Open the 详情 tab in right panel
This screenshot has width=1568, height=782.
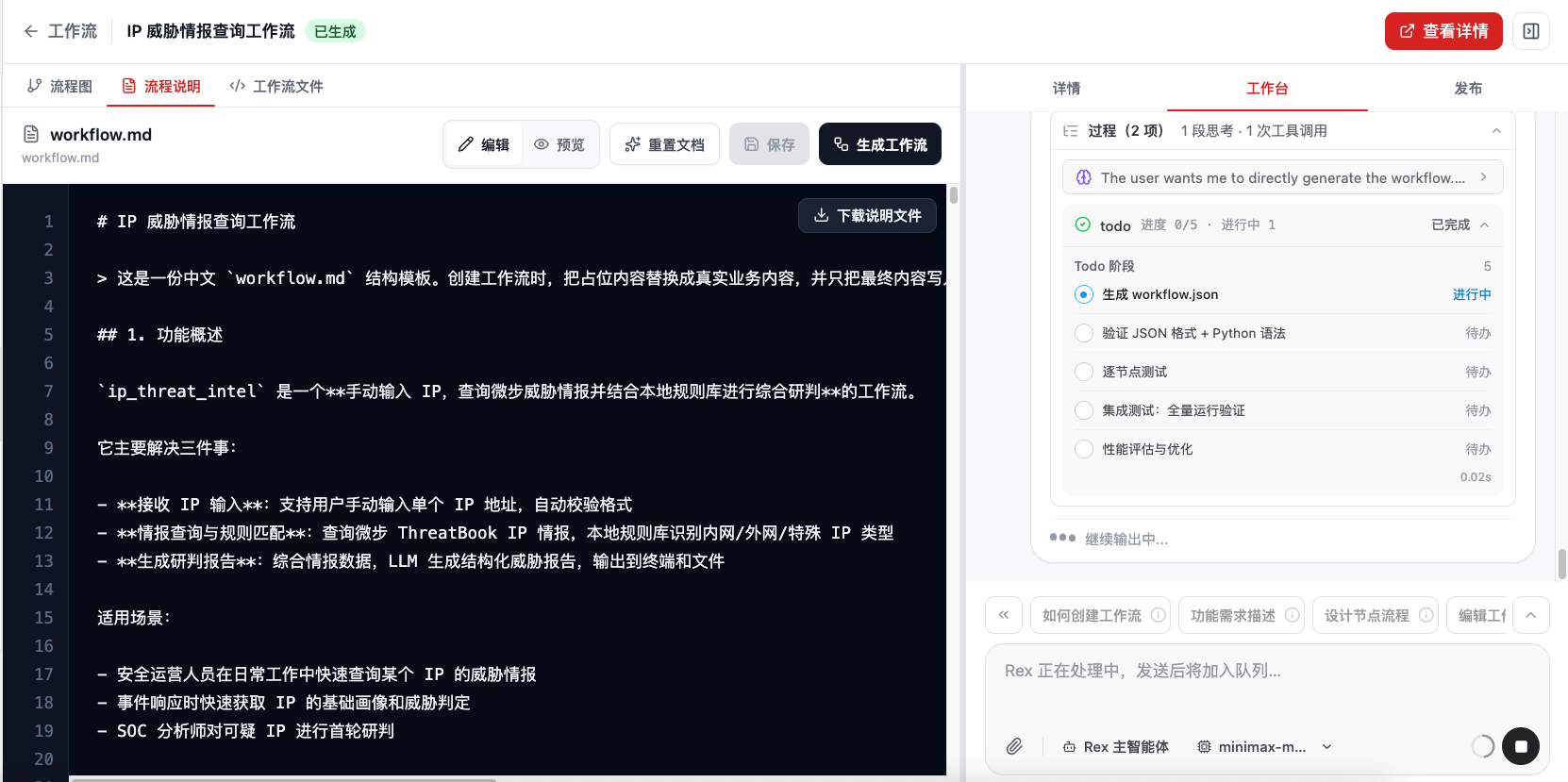tap(1066, 88)
